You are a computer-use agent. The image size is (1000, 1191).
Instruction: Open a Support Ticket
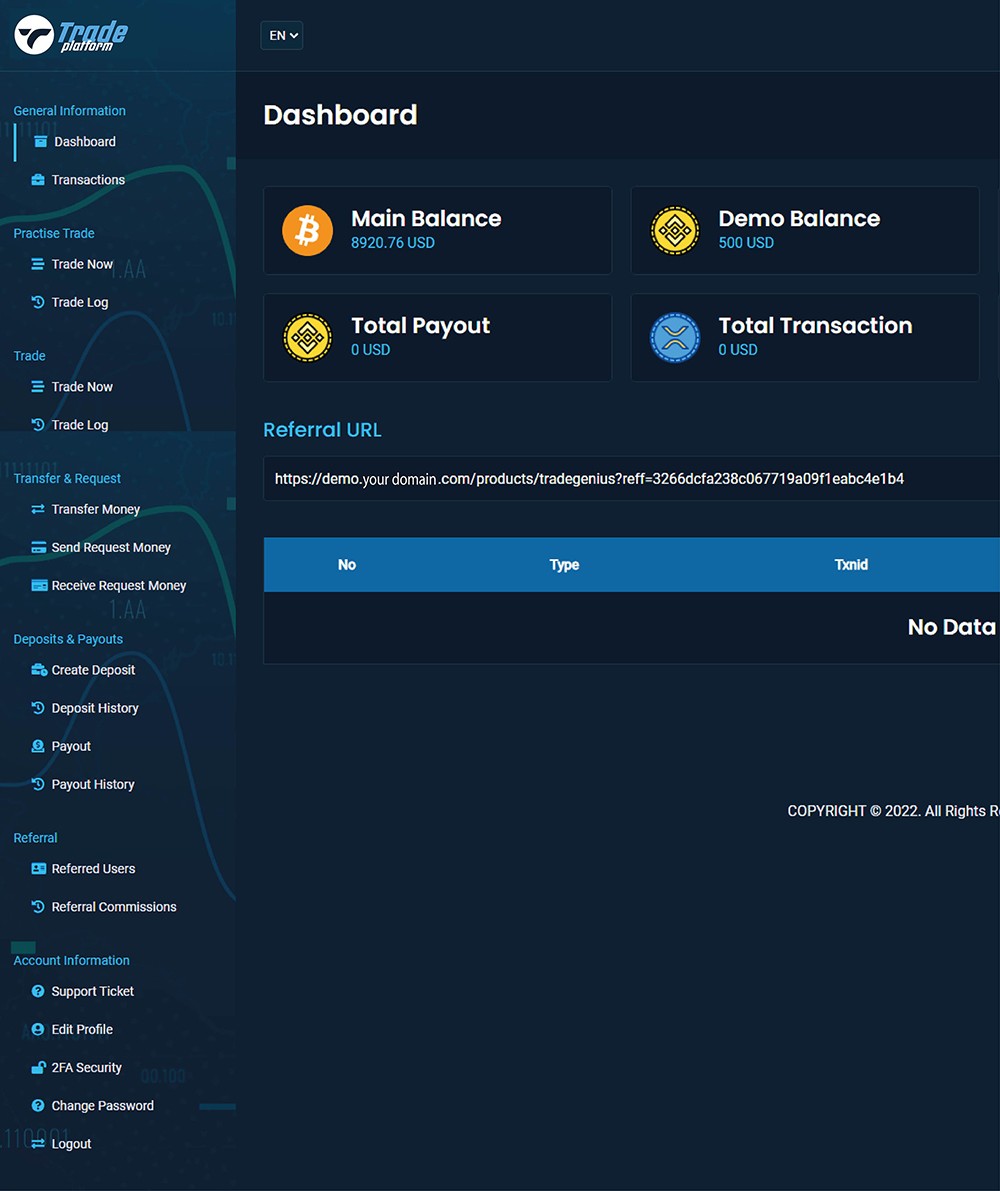tap(93, 992)
